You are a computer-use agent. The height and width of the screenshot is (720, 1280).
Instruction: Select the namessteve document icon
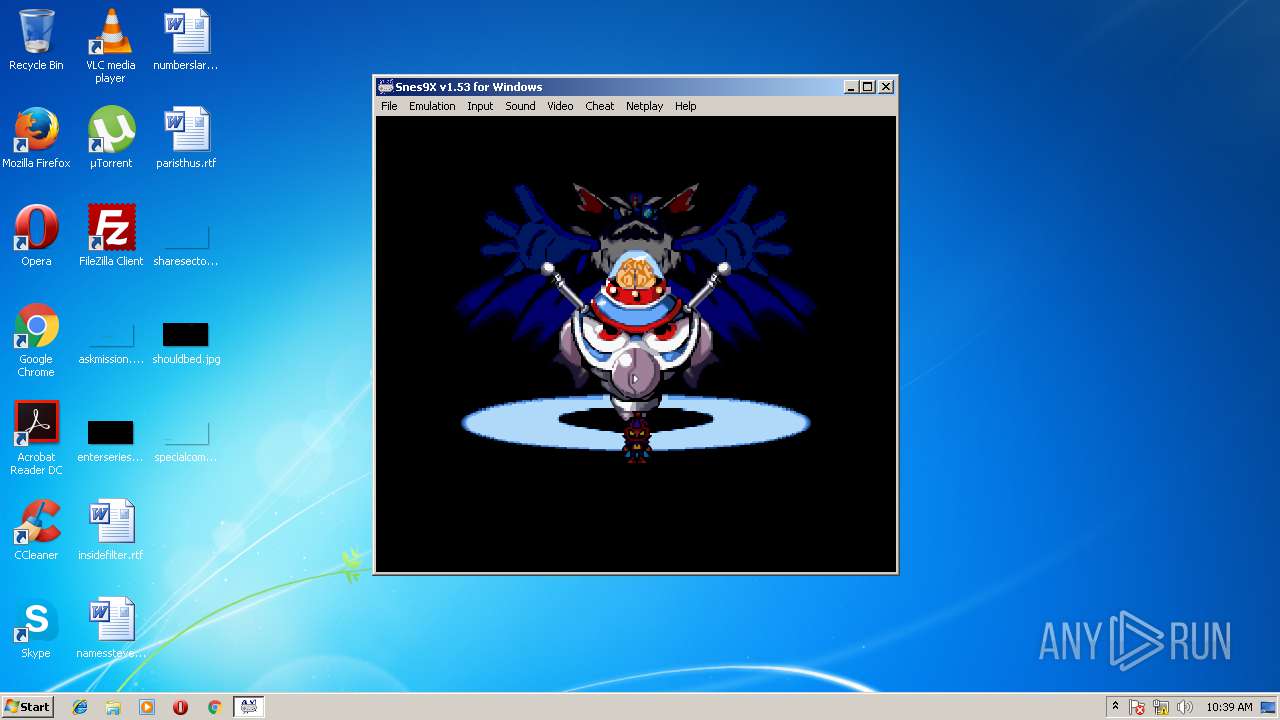(x=110, y=628)
